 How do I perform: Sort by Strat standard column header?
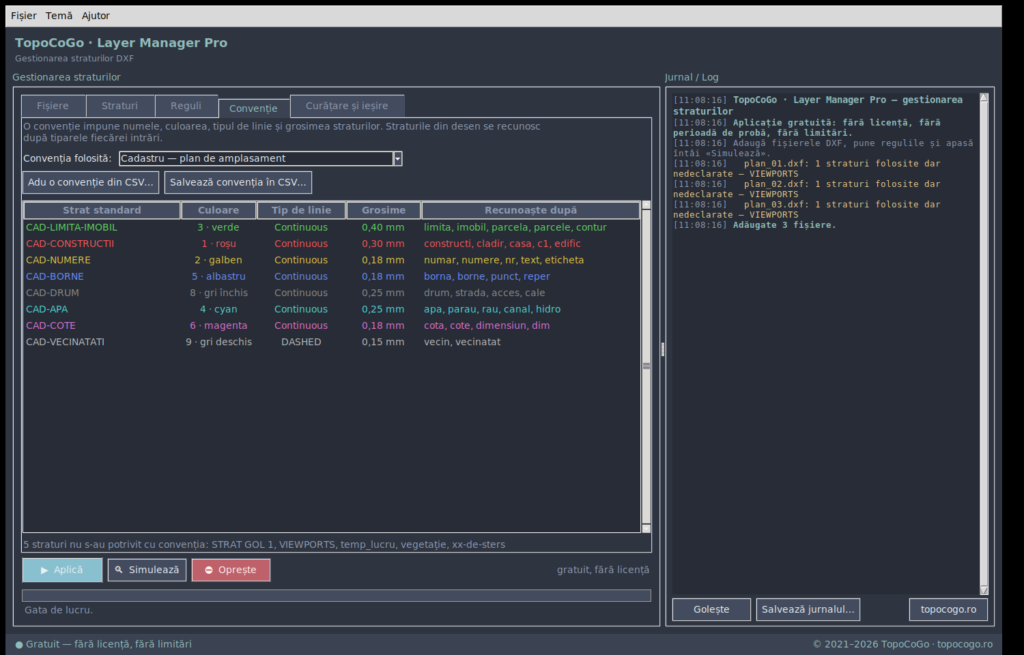pyautogui.click(x=102, y=210)
